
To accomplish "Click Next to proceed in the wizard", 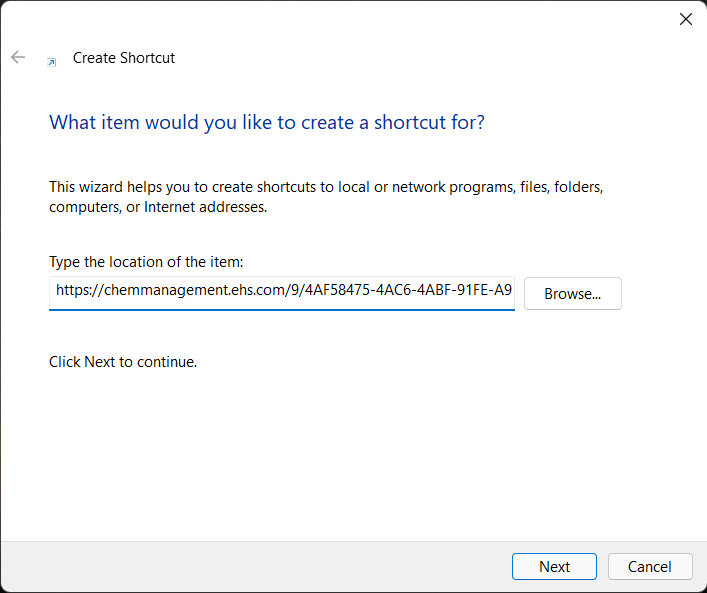I will (x=554, y=566).
